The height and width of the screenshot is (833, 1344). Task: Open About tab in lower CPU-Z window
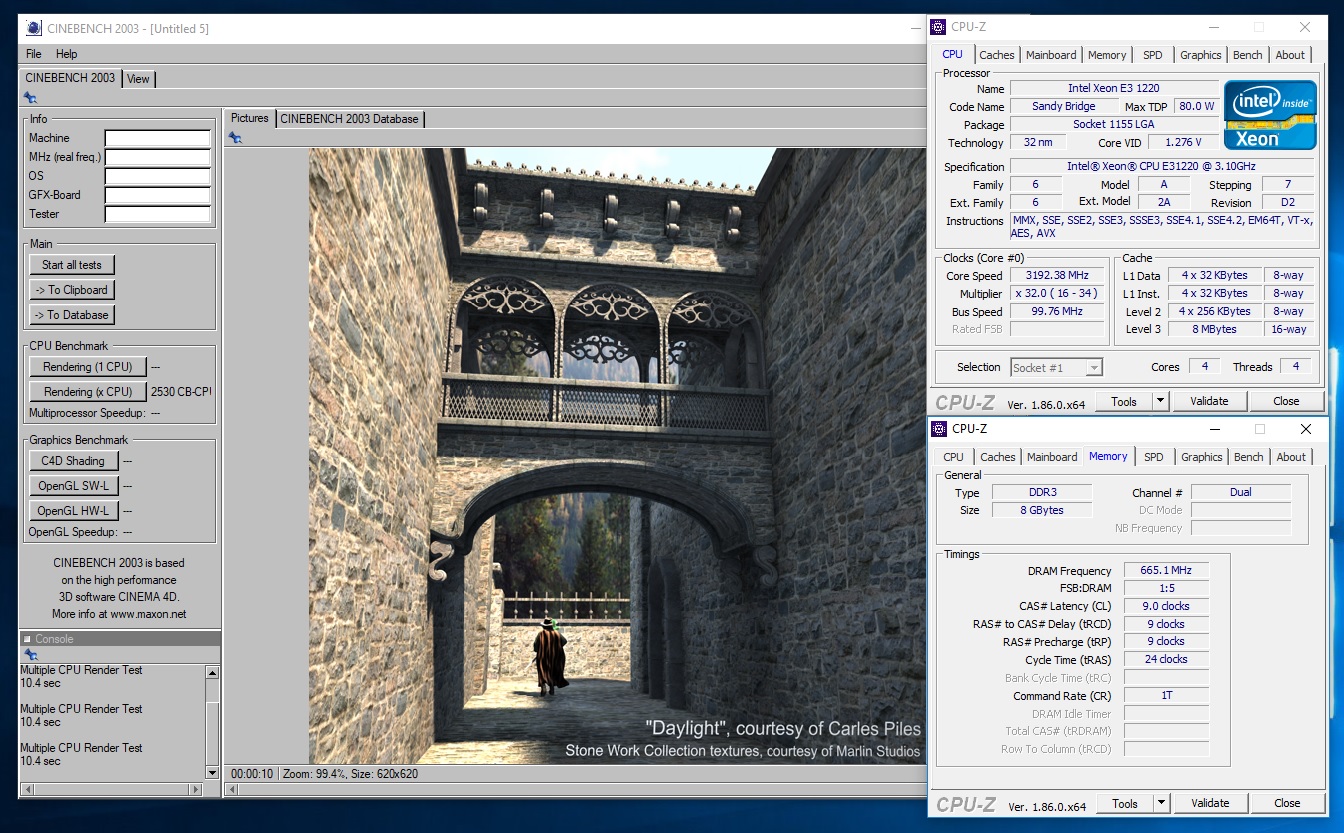coord(1291,457)
